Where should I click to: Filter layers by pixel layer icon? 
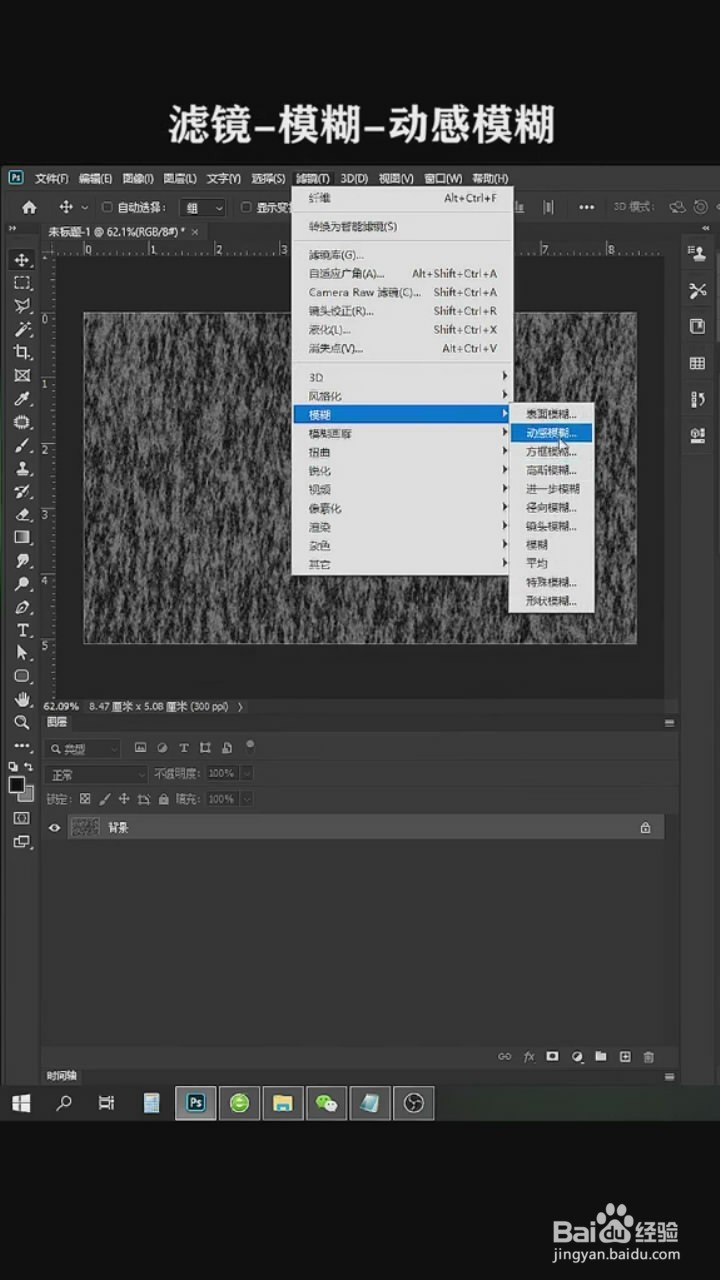(x=140, y=747)
